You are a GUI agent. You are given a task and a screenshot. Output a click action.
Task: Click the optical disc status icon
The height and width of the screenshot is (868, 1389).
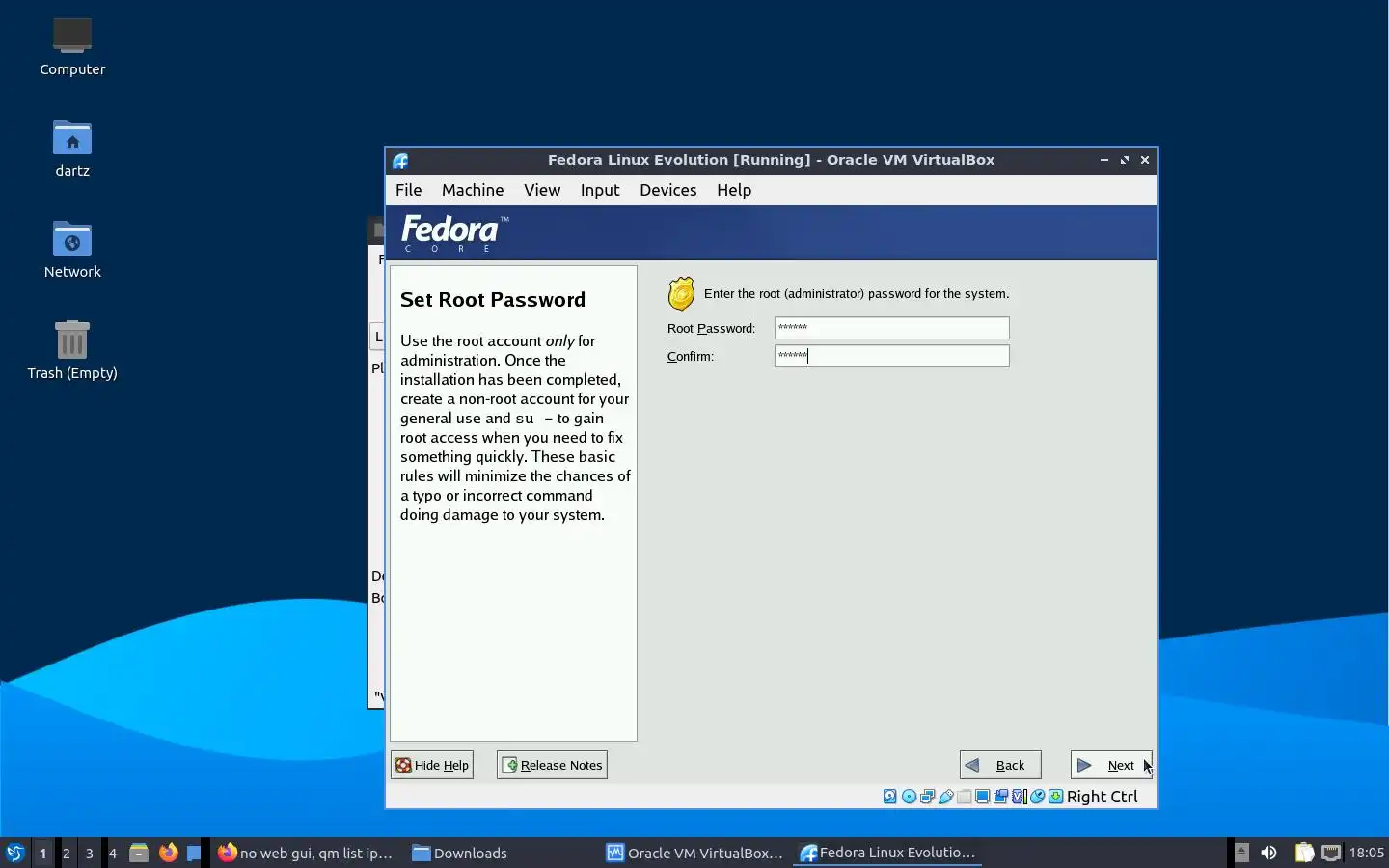(x=909, y=796)
